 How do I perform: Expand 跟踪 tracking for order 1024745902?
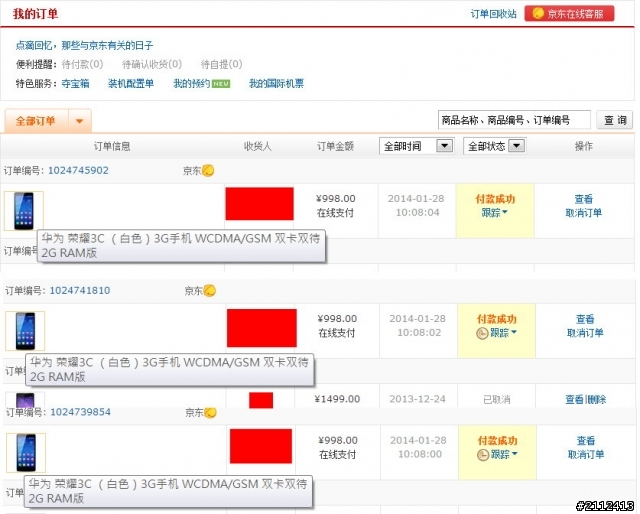[494, 213]
